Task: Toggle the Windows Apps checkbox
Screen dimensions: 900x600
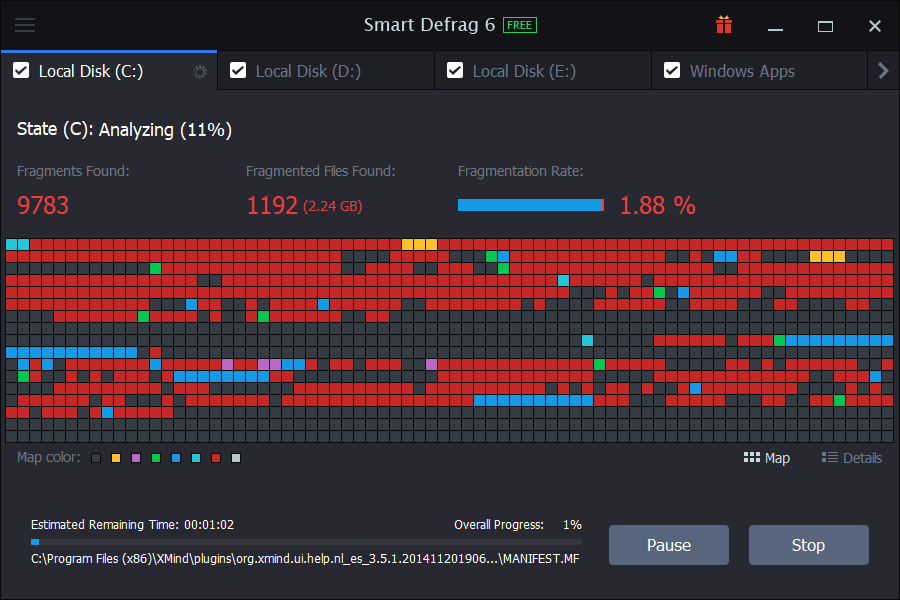Action: click(672, 71)
